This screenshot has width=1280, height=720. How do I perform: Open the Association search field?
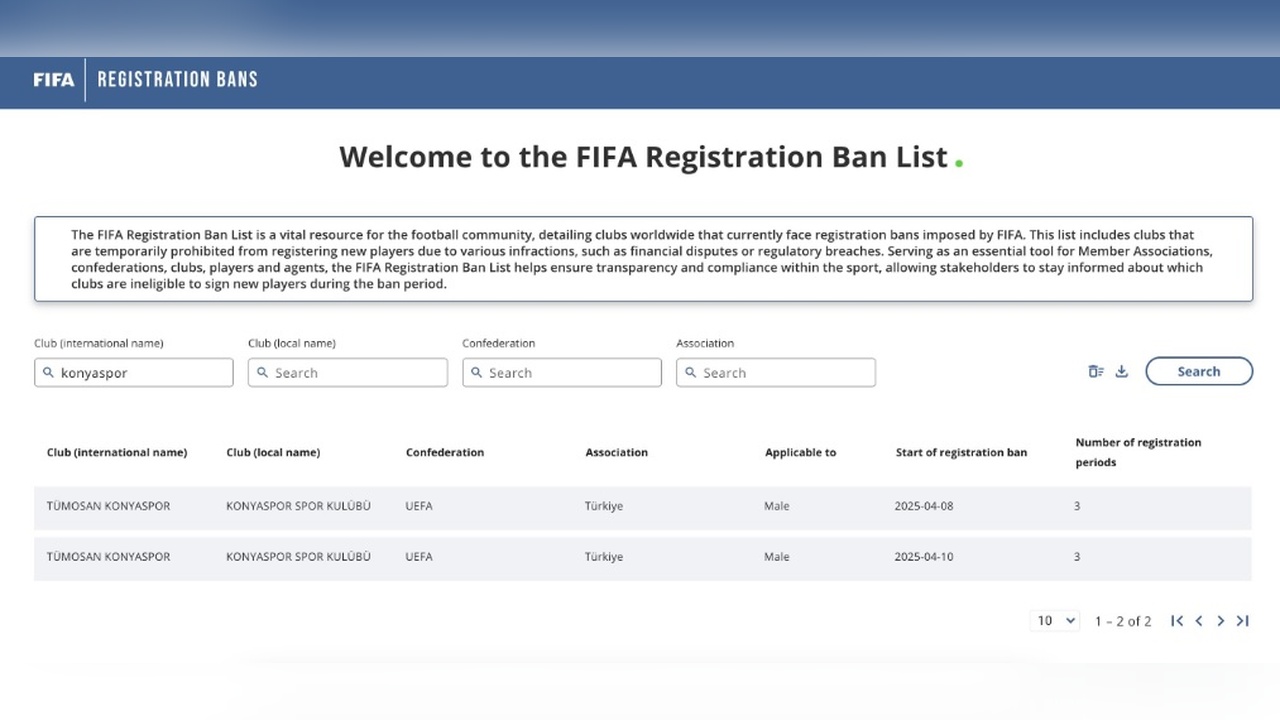(776, 373)
